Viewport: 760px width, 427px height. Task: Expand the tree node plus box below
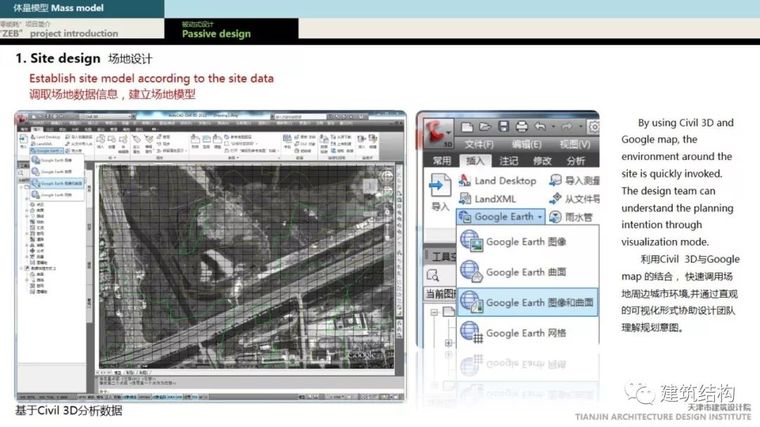click(x=448, y=343)
